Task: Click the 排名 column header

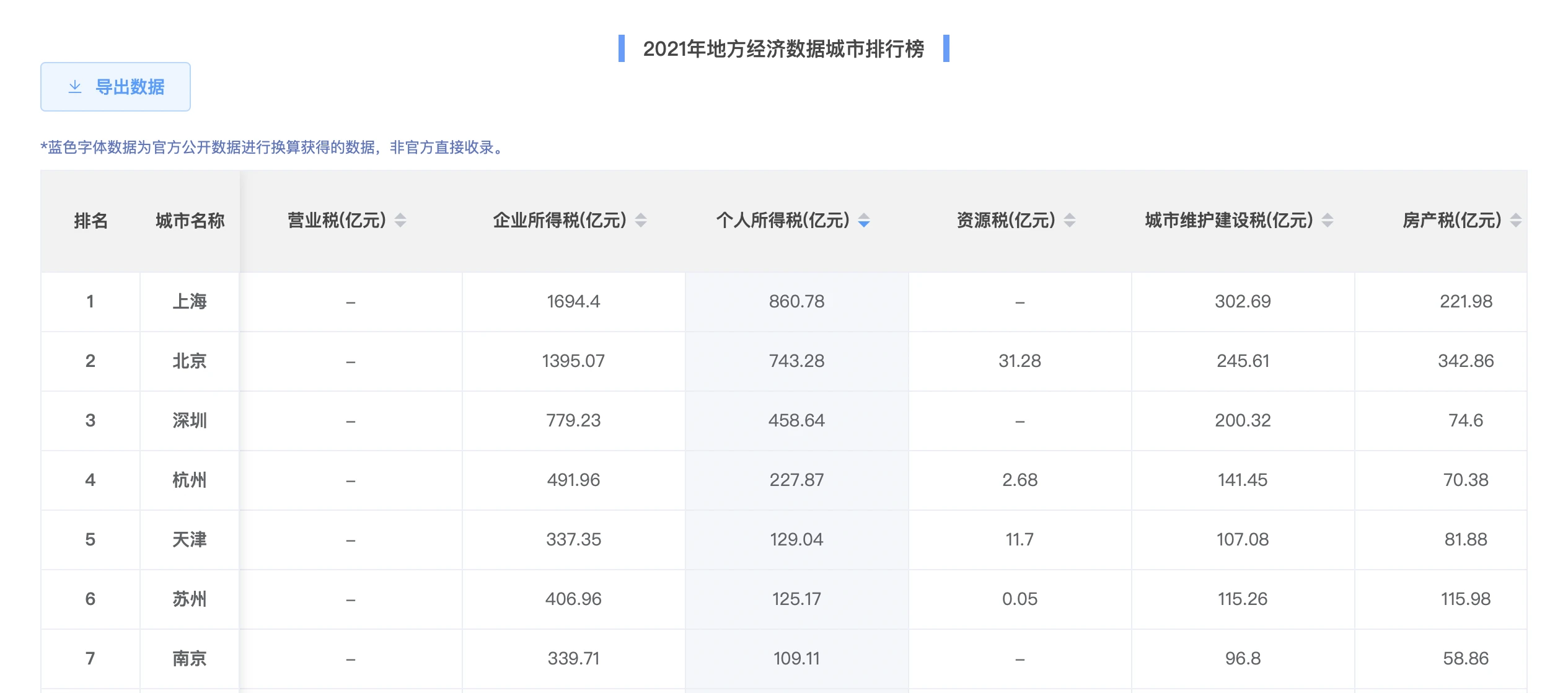Action: coord(90,221)
